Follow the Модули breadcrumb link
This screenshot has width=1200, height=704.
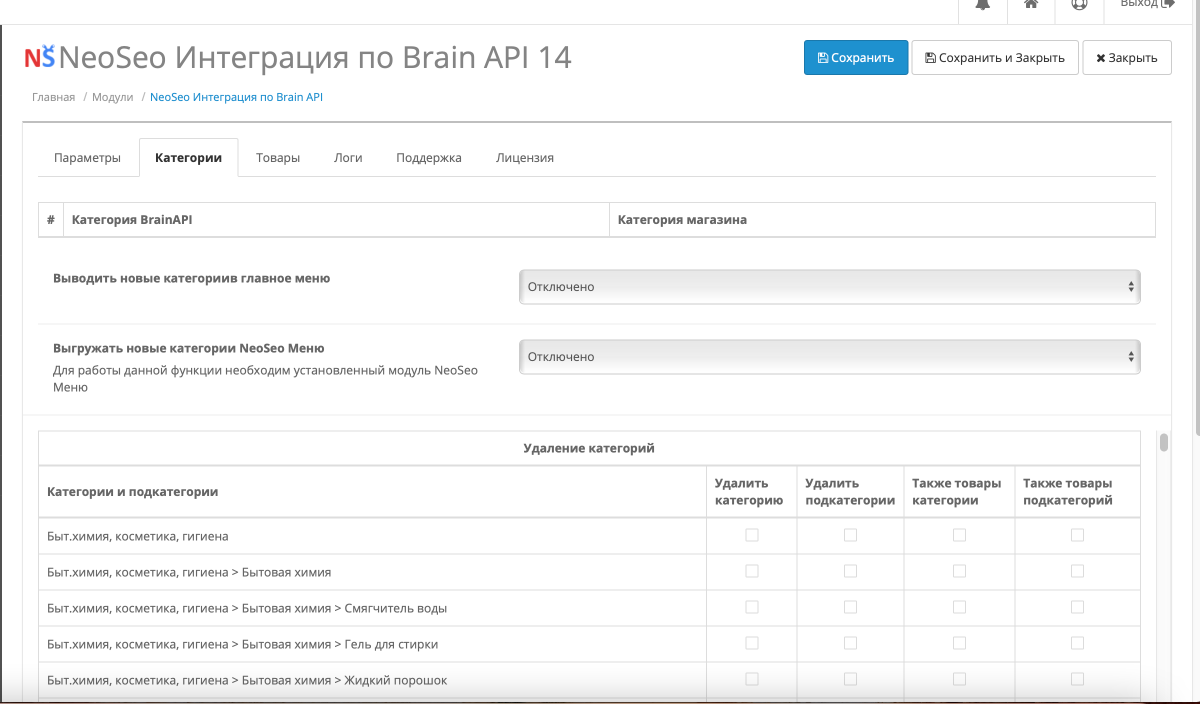(x=113, y=98)
